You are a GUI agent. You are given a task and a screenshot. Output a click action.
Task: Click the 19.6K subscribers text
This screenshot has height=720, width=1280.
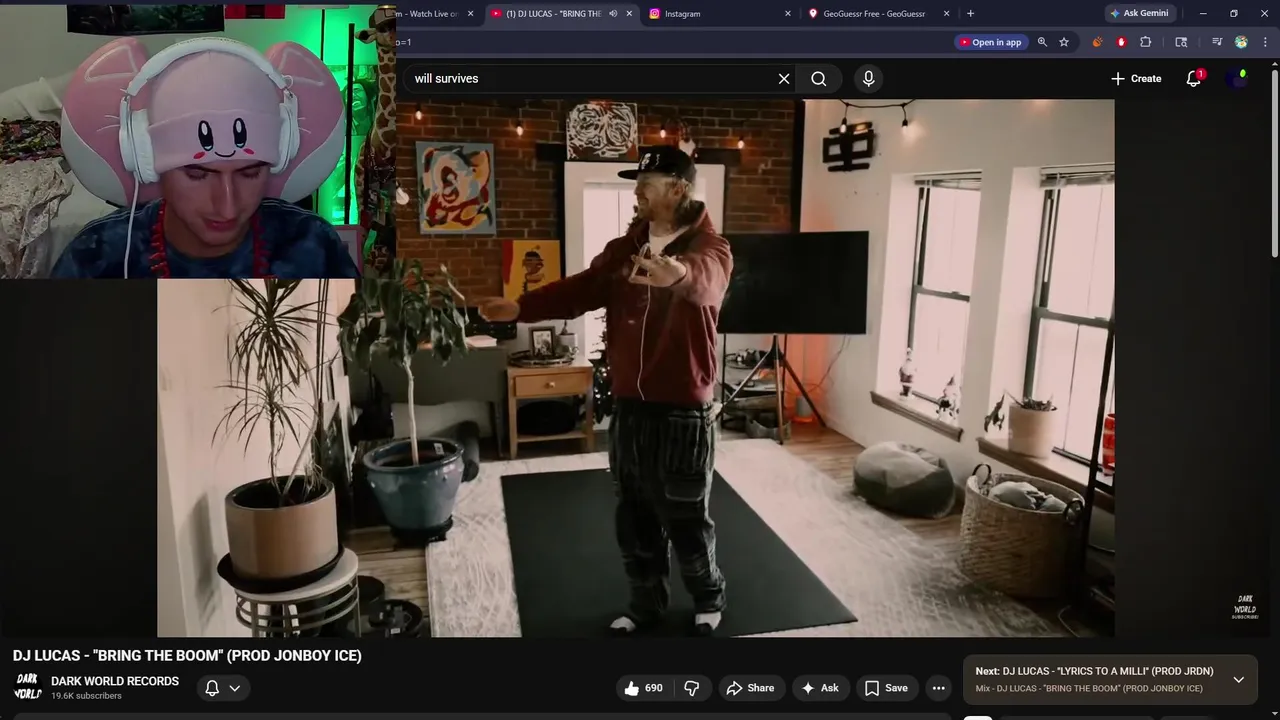86,696
